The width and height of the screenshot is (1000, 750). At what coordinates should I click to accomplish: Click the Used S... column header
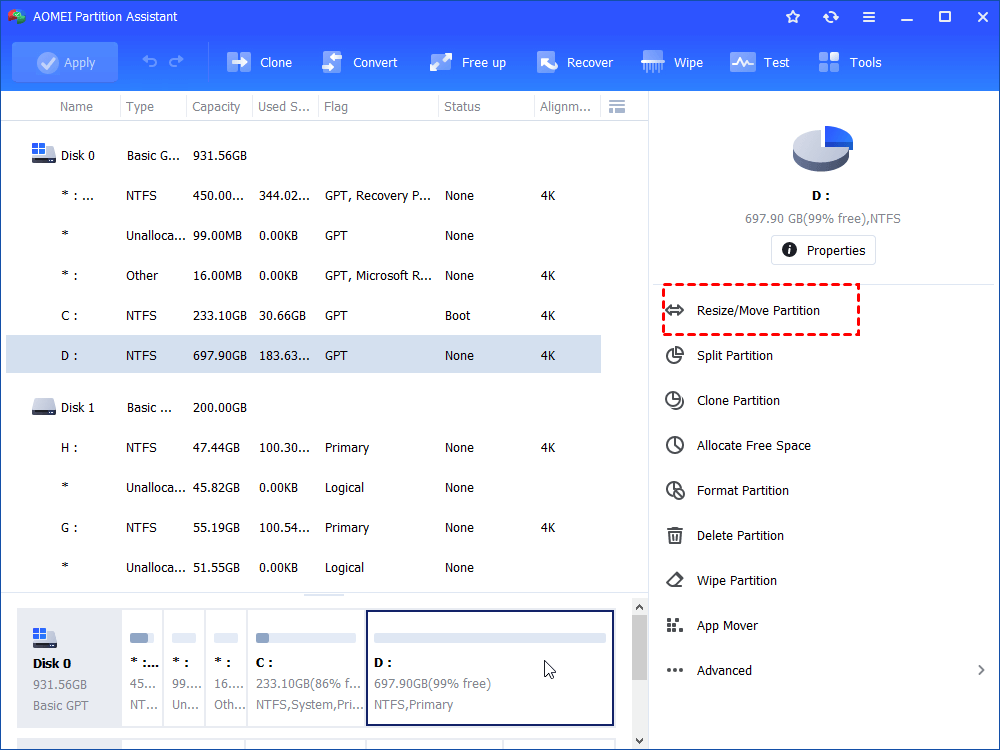285,107
